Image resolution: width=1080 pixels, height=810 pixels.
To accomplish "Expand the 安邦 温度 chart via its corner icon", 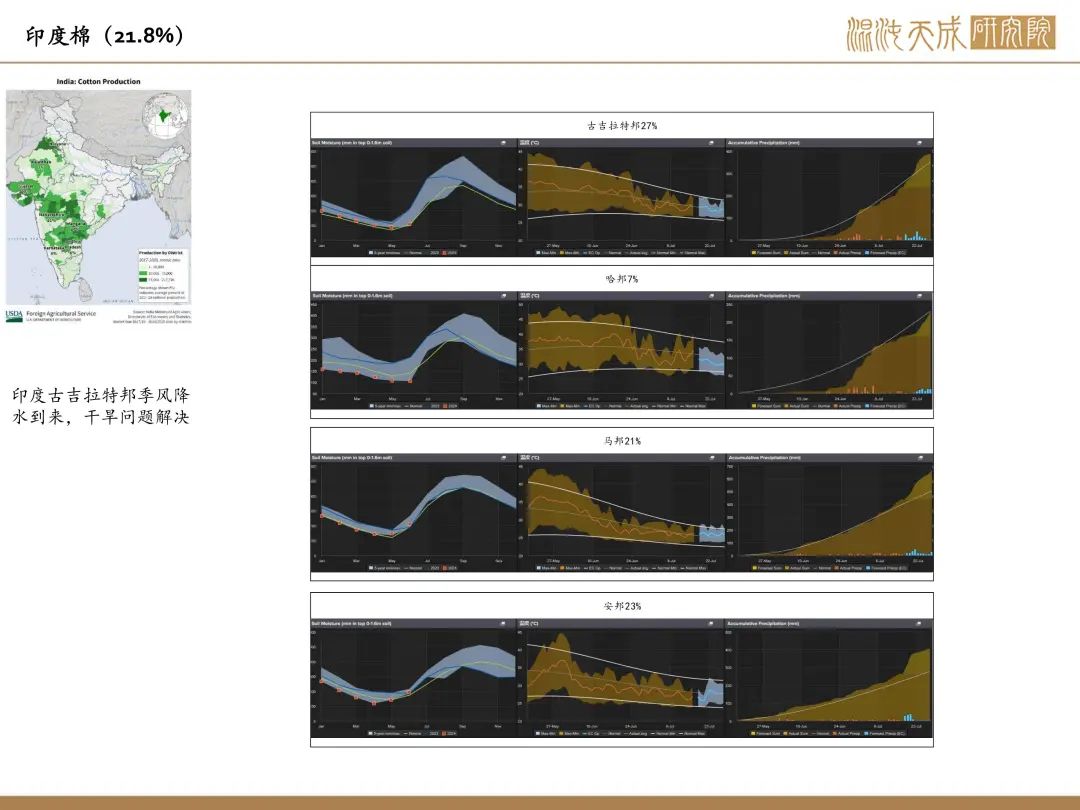I will 712,623.
